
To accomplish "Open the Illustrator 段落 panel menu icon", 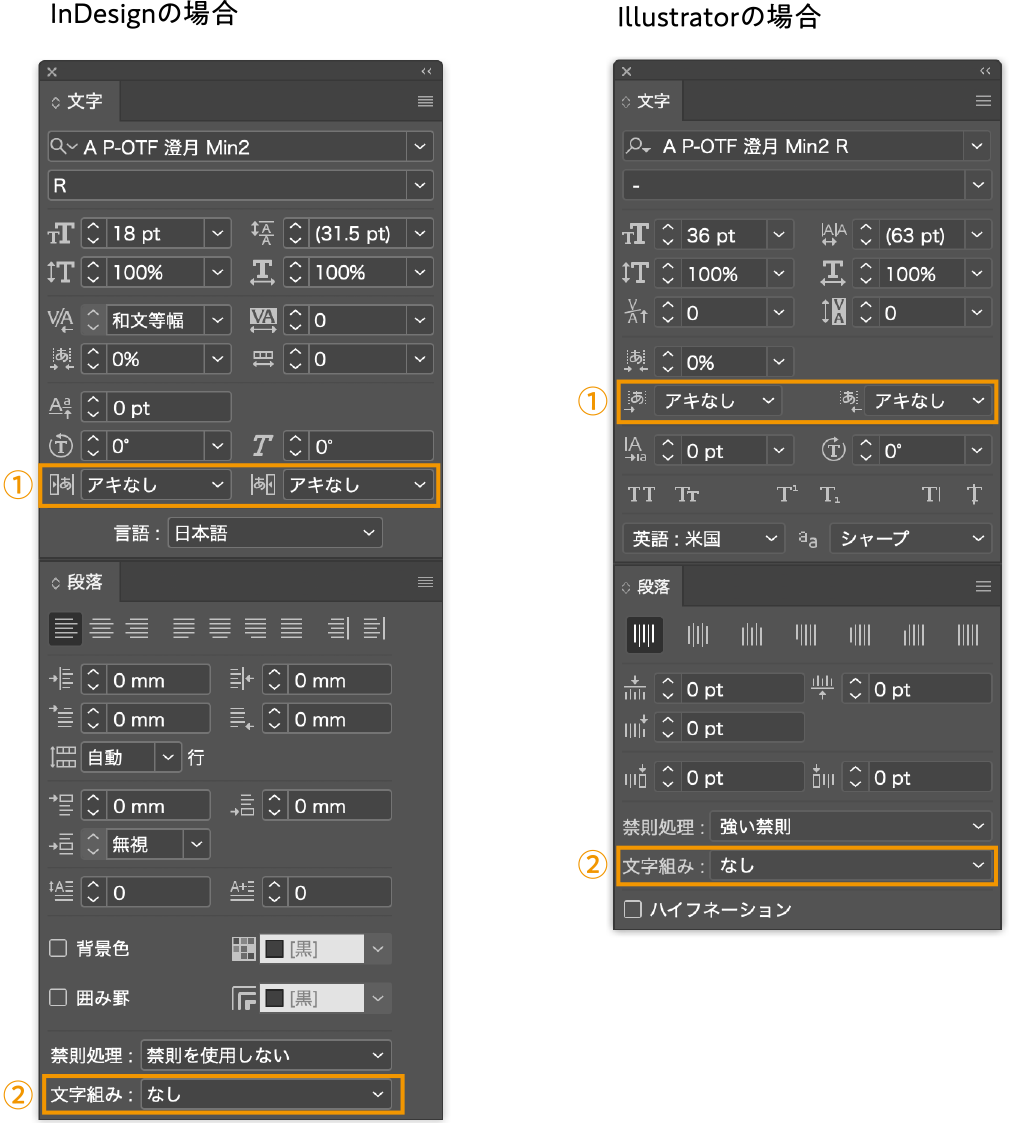I will pos(984,587).
